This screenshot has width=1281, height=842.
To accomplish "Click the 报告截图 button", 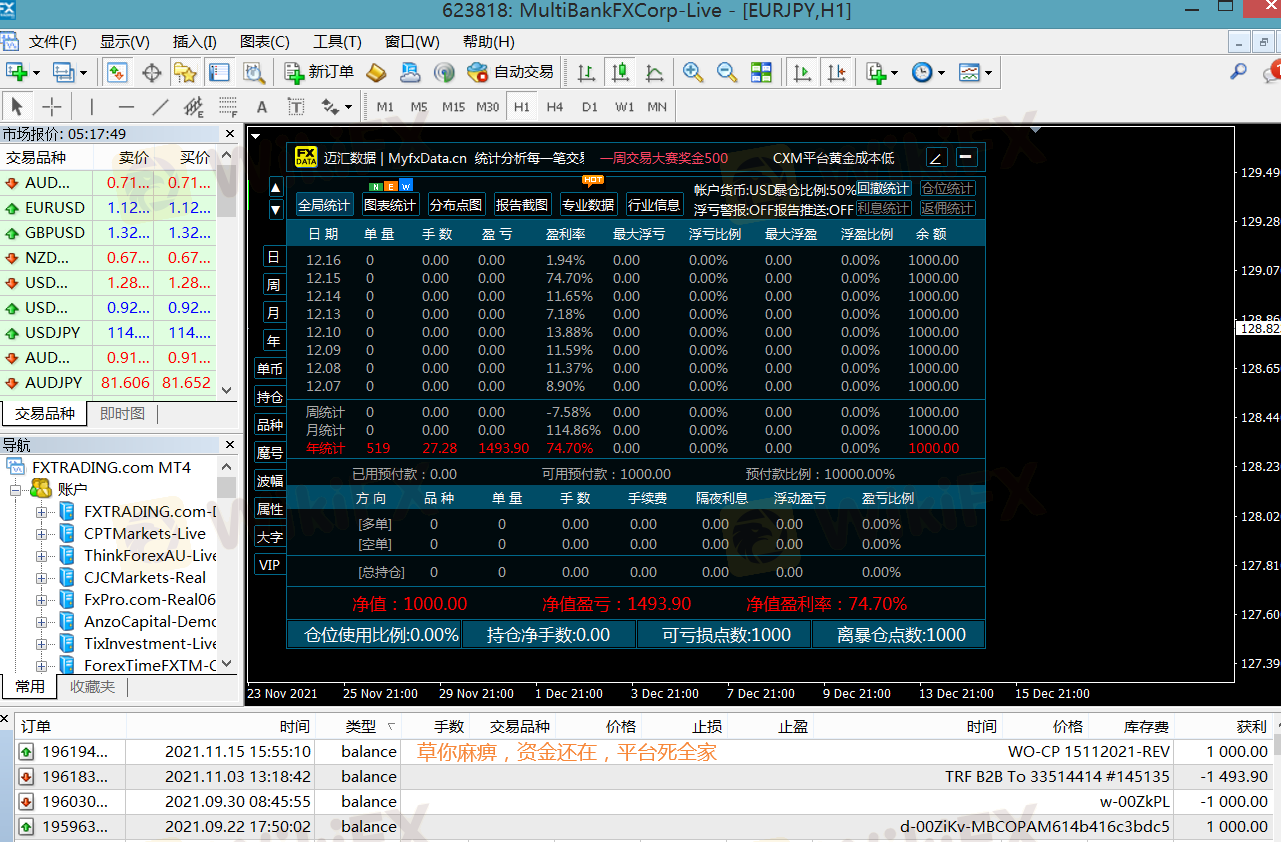I will (x=522, y=205).
